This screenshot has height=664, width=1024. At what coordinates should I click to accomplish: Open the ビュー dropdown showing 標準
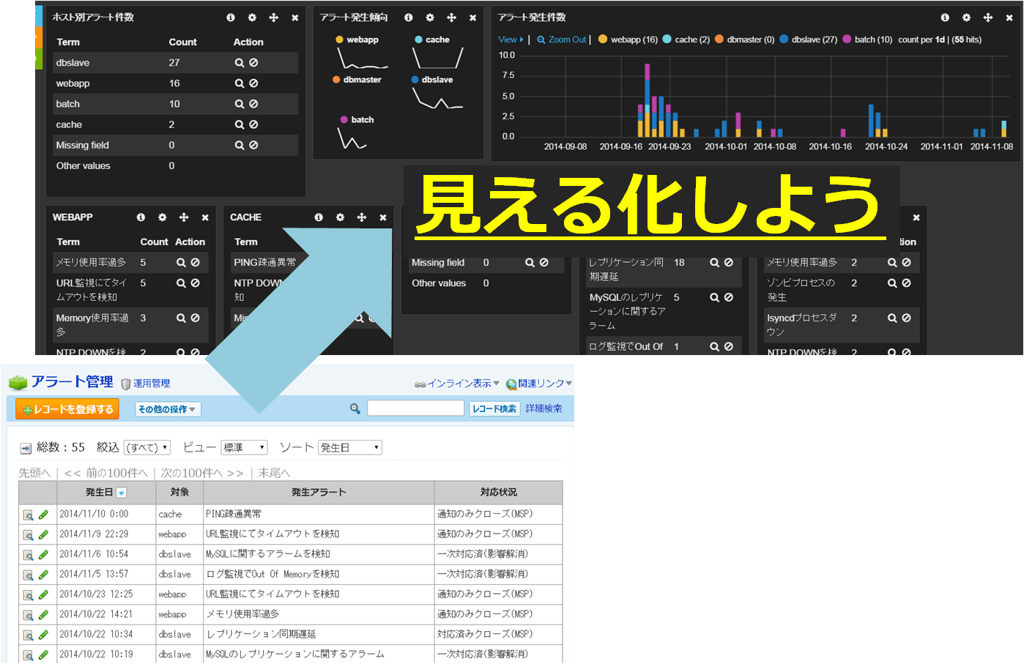click(x=242, y=446)
